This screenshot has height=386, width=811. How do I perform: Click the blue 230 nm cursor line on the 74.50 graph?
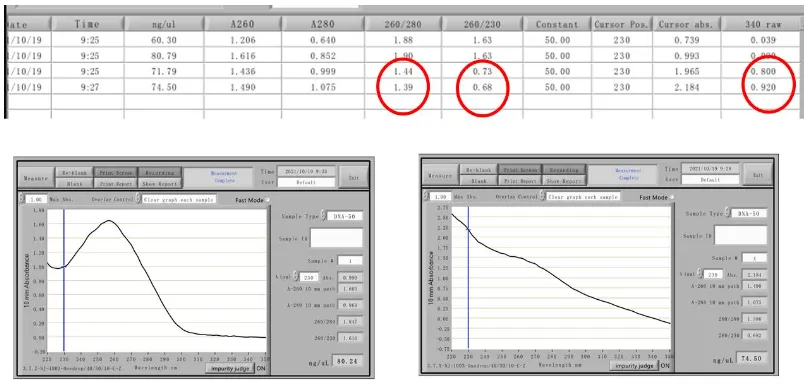(469, 277)
